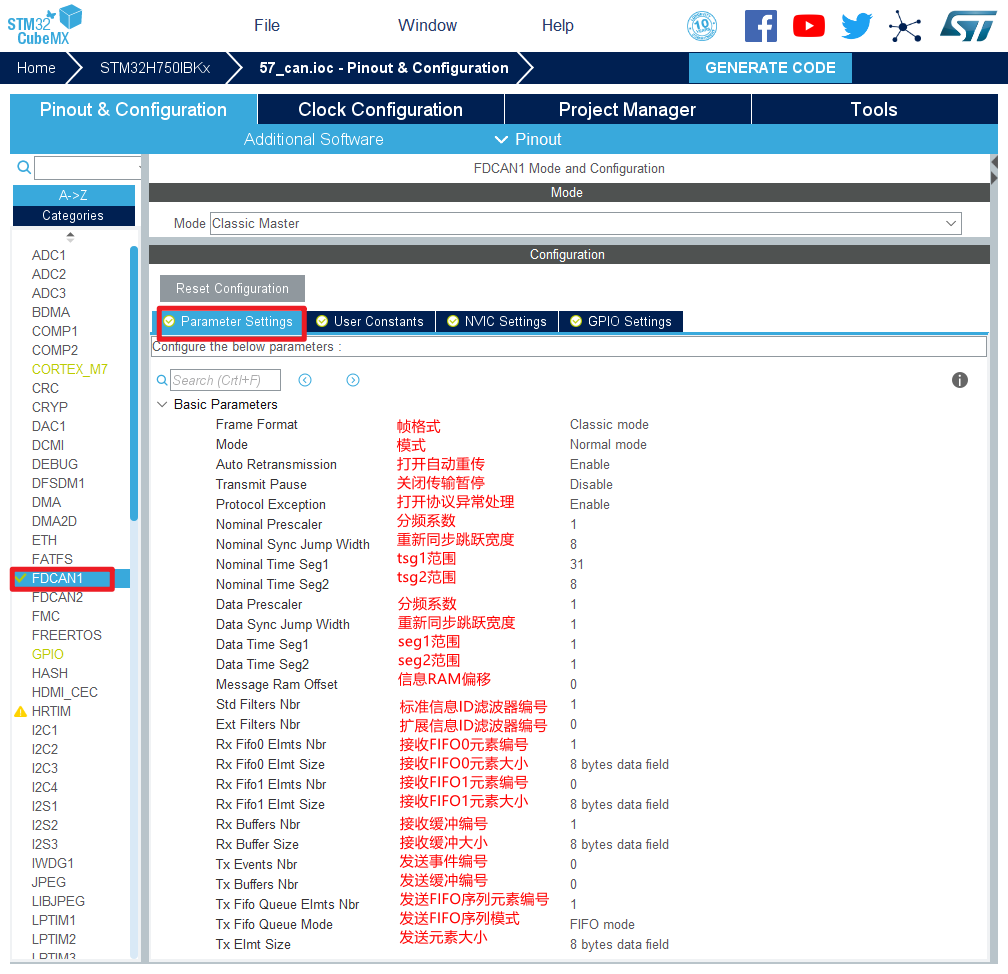This screenshot has width=1008, height=974.
Task: Select FDCAN1 in the peripheral list
Action: click(58, 578)
